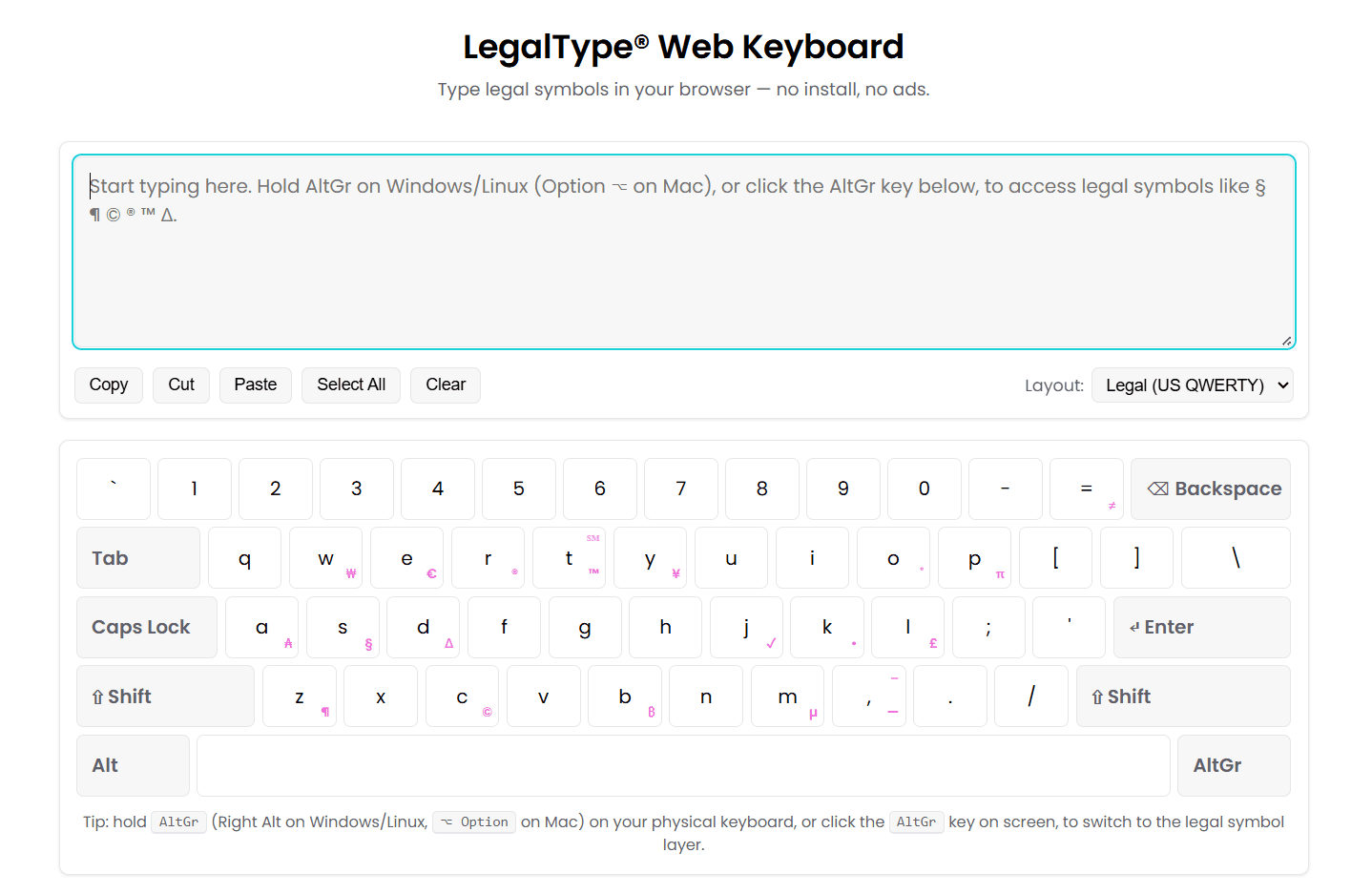
Task: Tap the x key
Action: click(x=381, y=696)
